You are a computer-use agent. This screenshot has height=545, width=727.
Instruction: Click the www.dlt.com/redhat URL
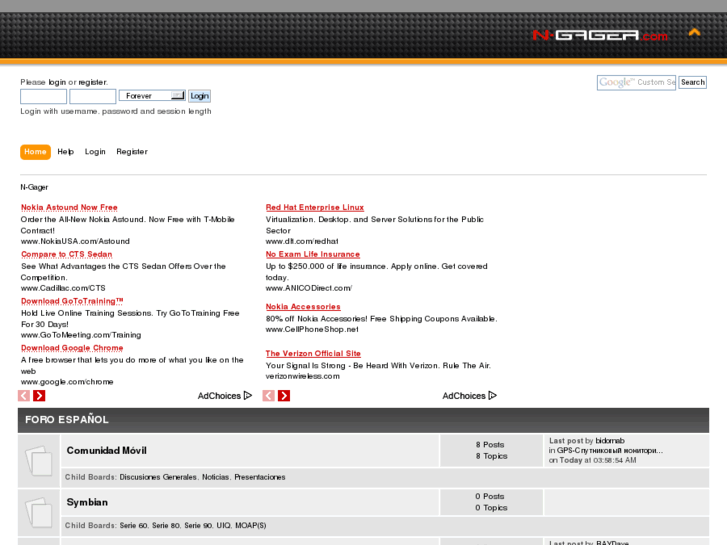coord(302,241)
